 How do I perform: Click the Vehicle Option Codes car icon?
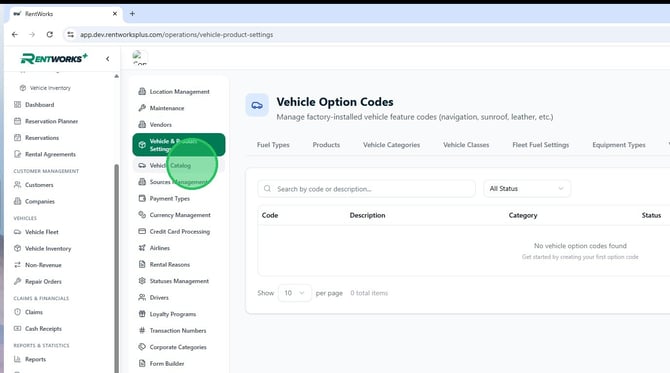257,105
